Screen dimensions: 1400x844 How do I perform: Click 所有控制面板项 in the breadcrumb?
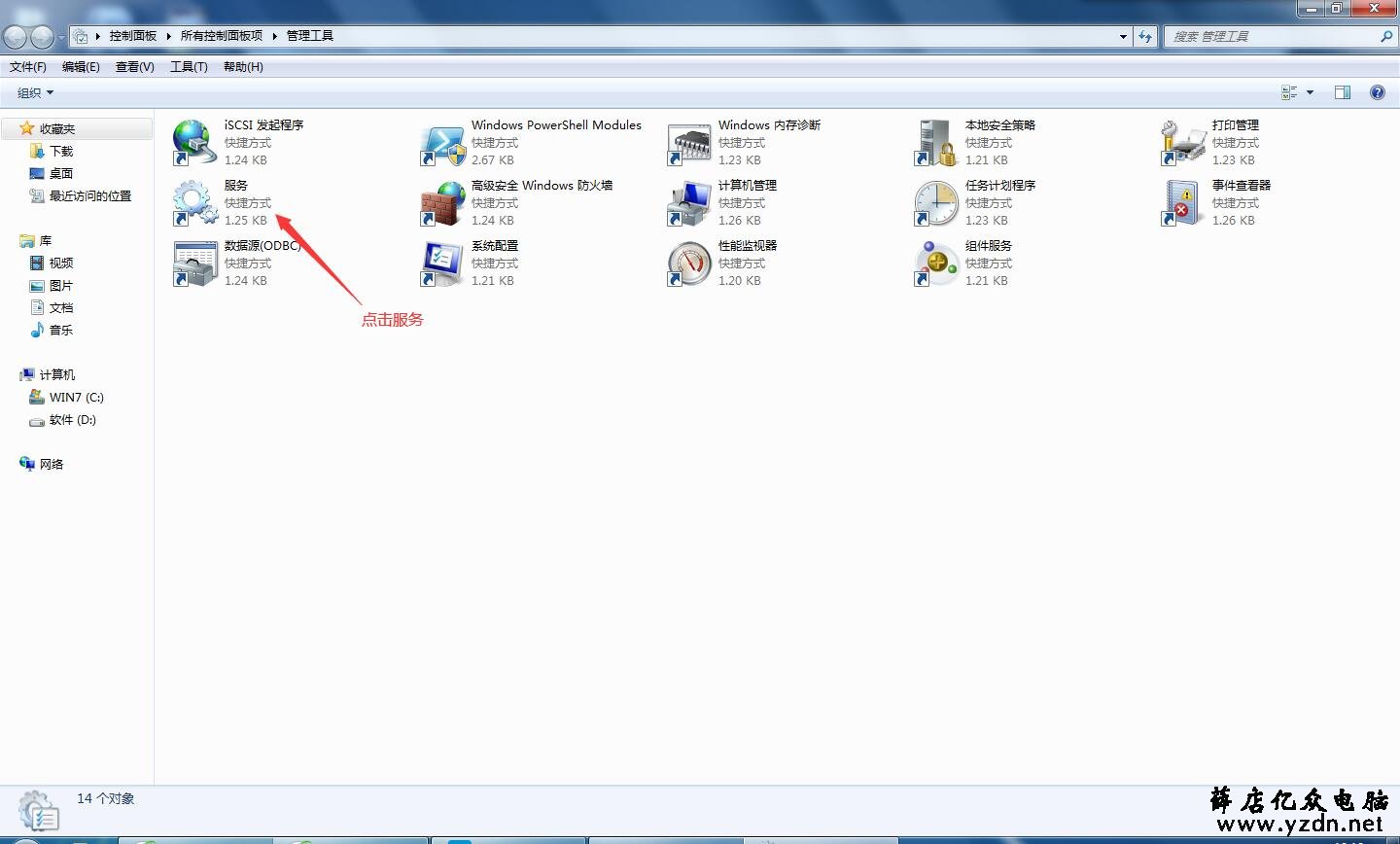point(222,36)
